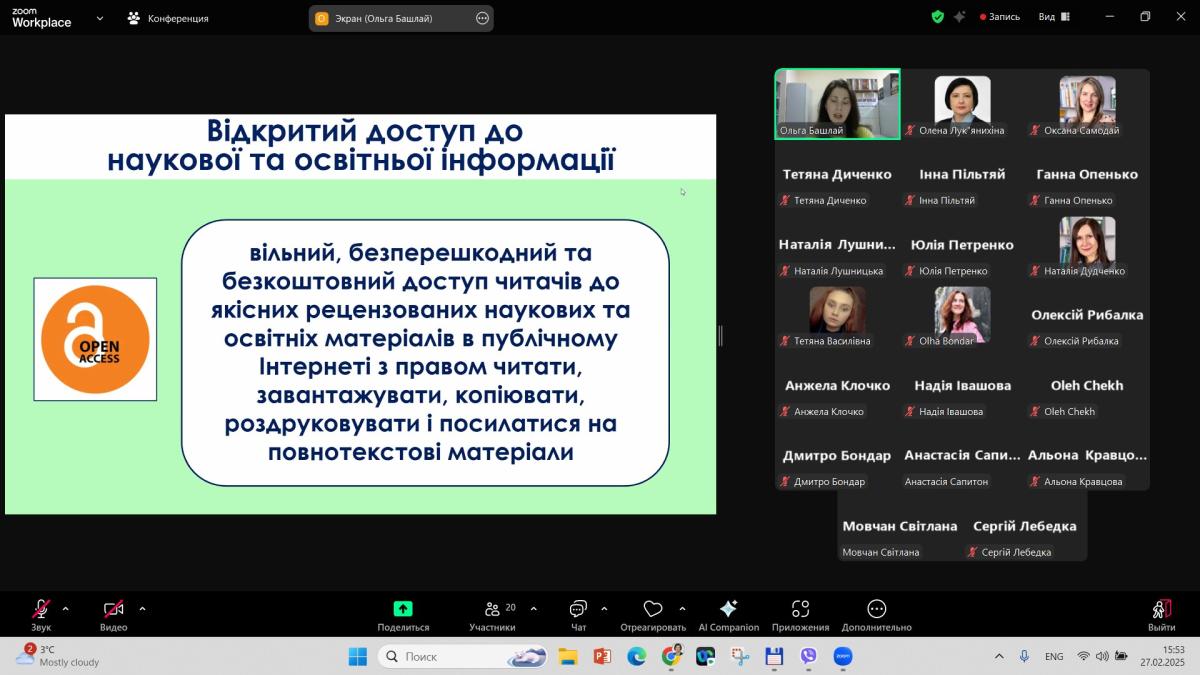Expand video options arrow next to Видео

click(142, 608)
